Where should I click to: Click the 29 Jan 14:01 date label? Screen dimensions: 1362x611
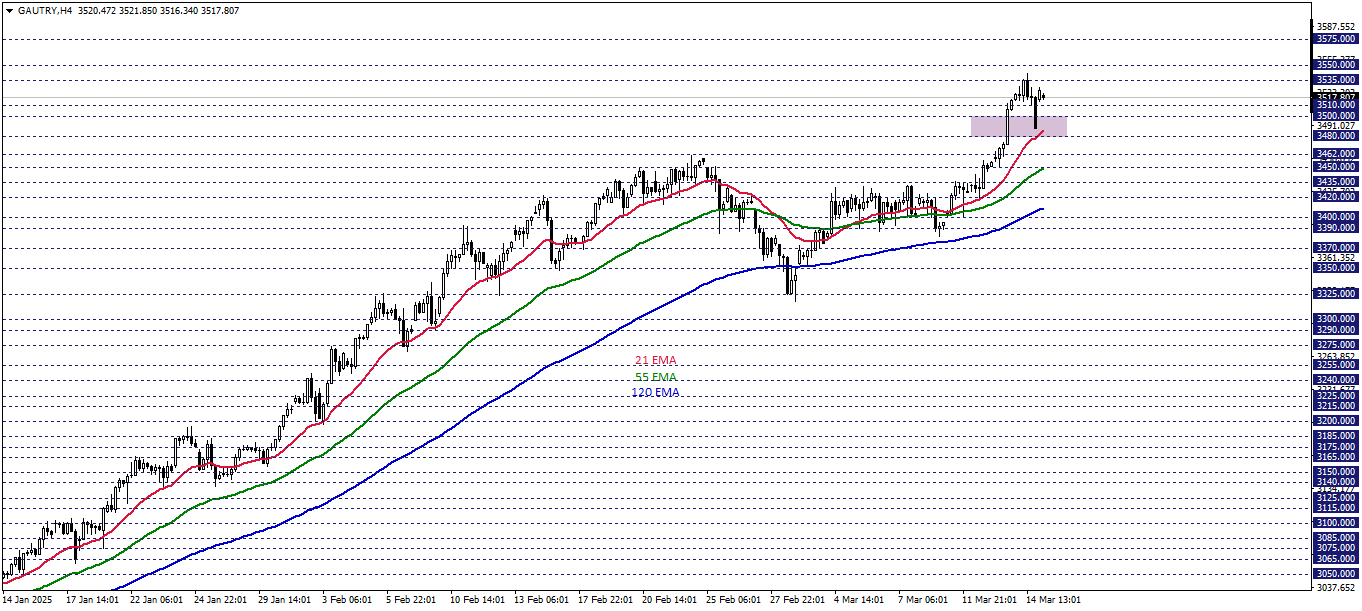[286, 600]
